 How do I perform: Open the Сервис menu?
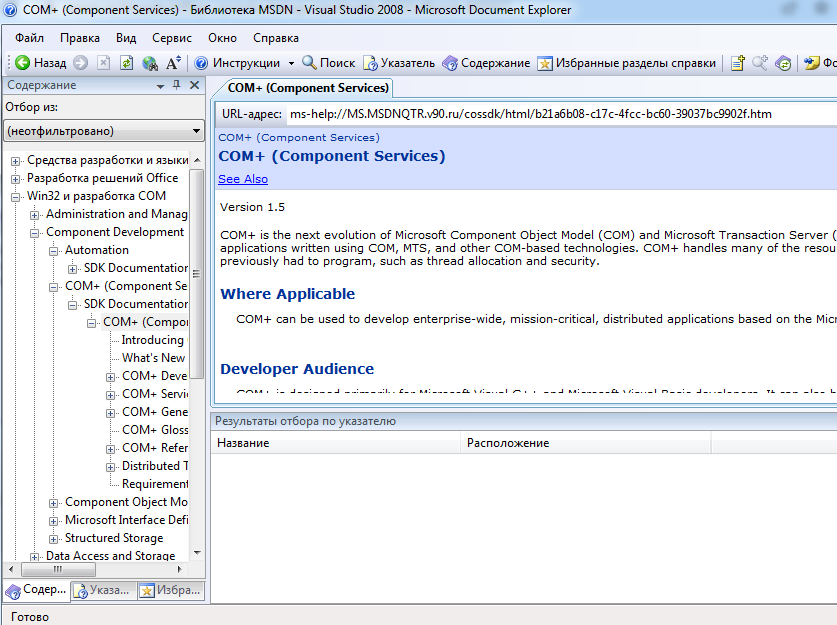(x=172, y=38)
